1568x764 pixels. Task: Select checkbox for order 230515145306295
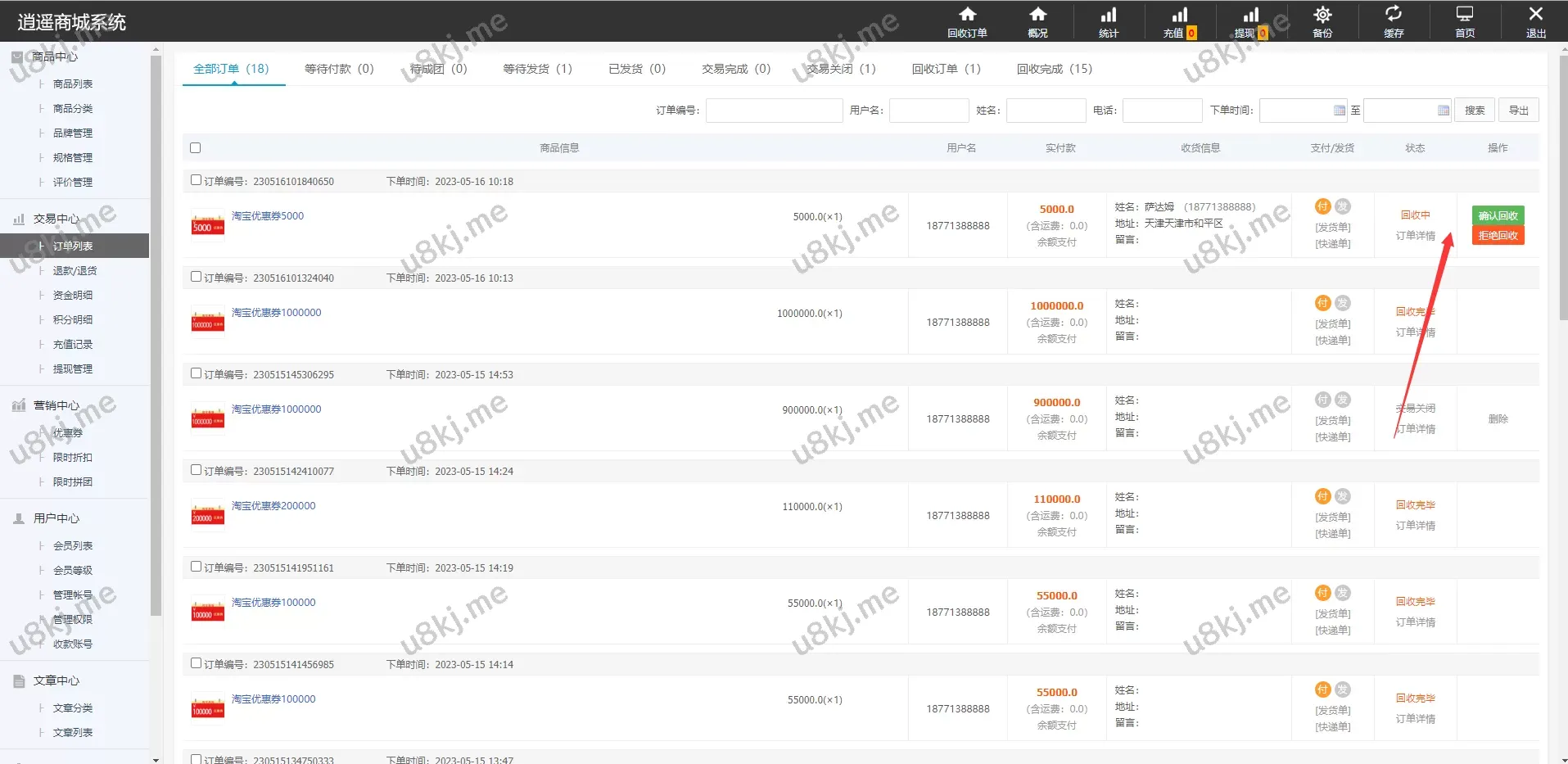(196, 373)
